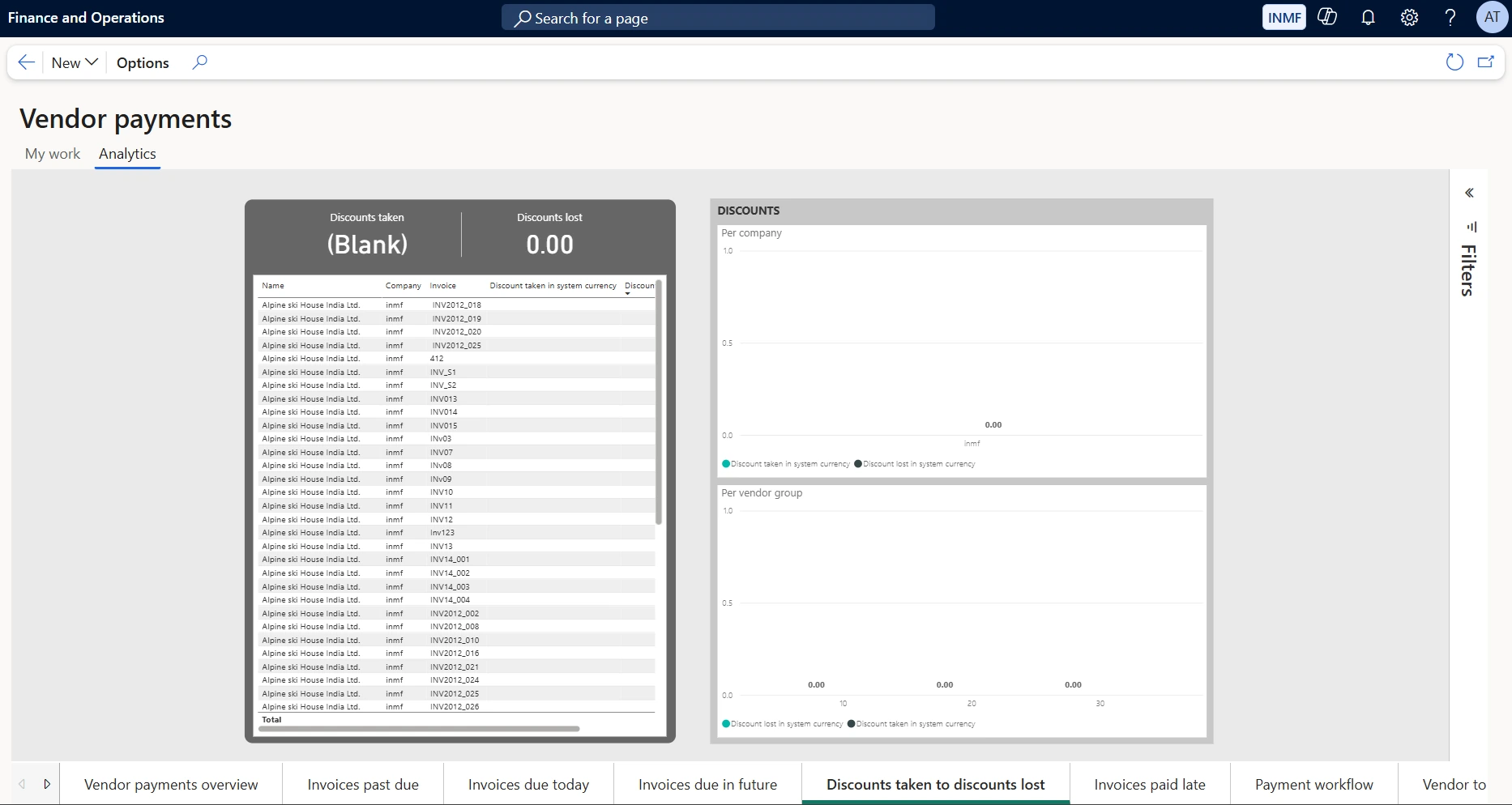
Task: Click the Discounts taken (Blank) card
Action: point(367,235)
